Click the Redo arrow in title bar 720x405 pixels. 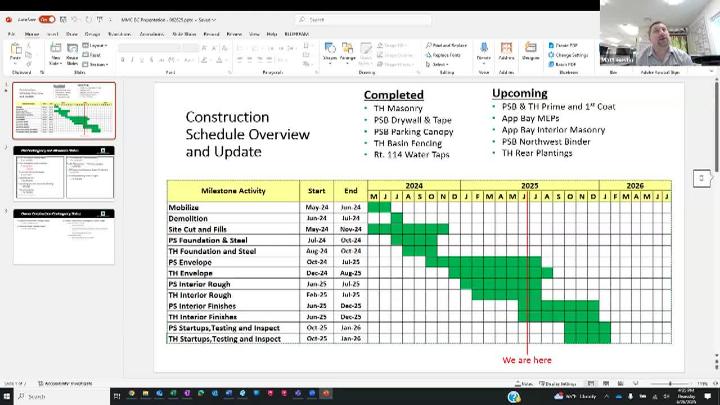[88, 20]
